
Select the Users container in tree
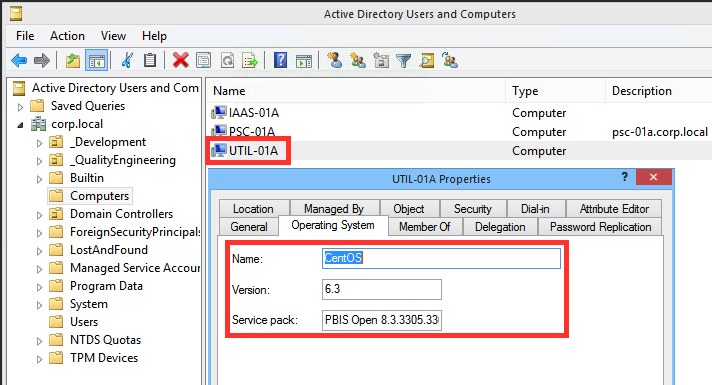(84, 322)
